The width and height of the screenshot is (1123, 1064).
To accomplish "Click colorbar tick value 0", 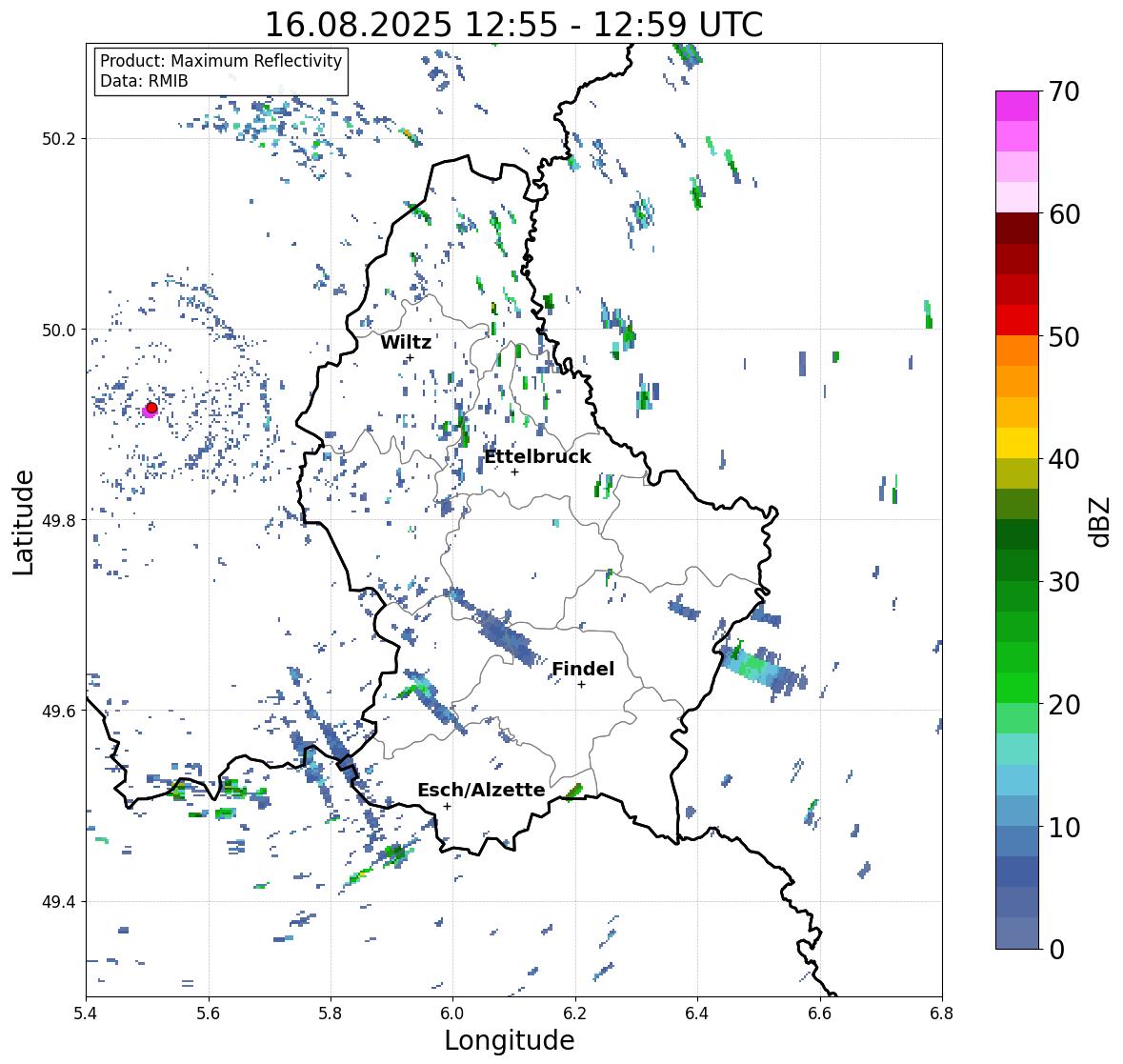I will point(1056,950).
